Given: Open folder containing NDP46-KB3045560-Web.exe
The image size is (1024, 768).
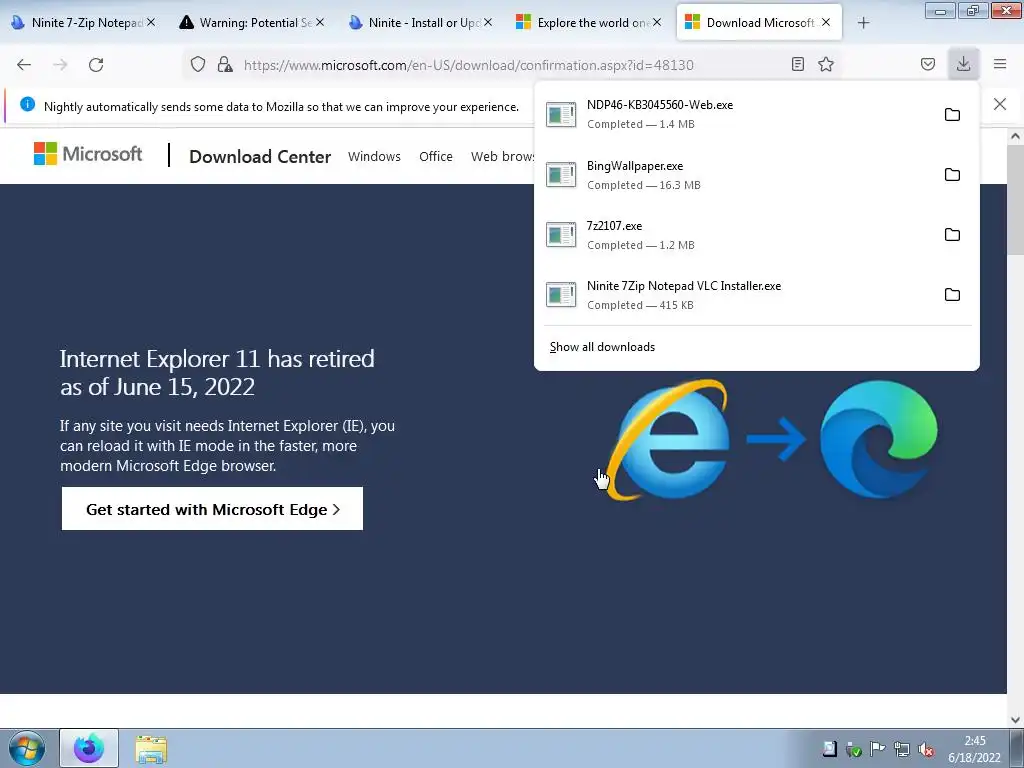Looking at the screenshot, I should pyautogui.click(x=952, y=114).
